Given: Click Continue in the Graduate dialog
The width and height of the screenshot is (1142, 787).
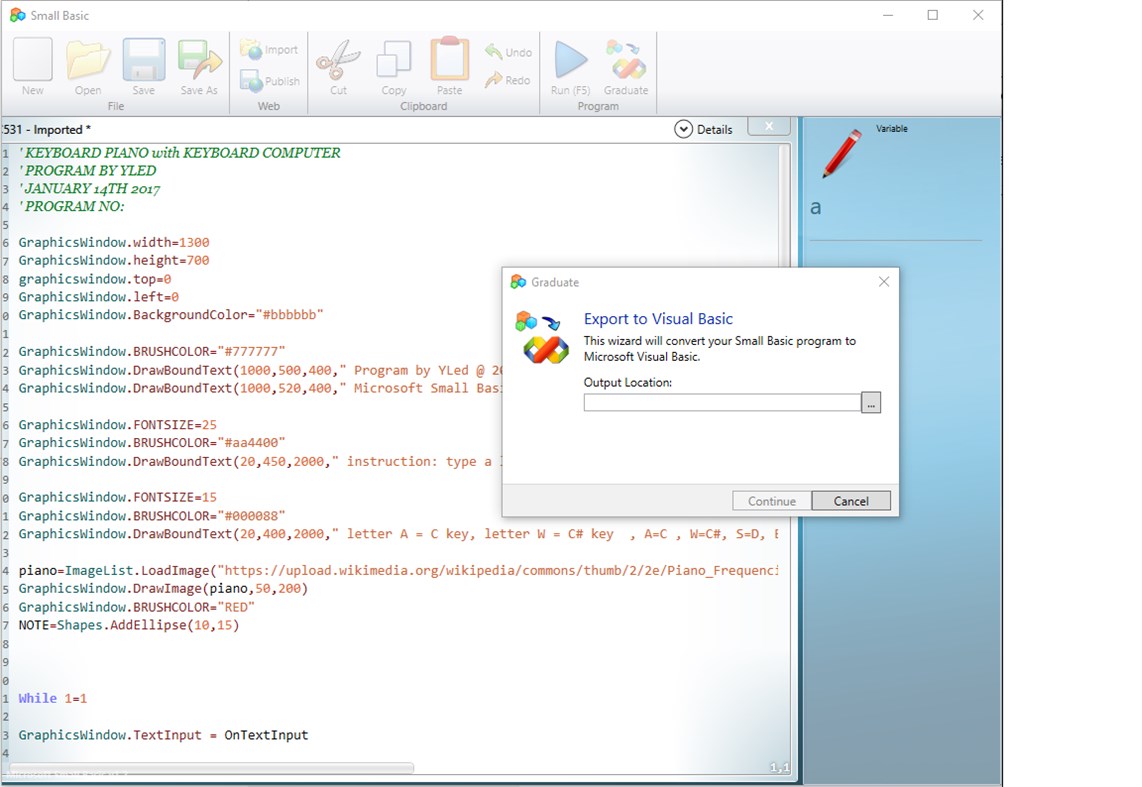Looking at the screenshot, I should 770,500.
